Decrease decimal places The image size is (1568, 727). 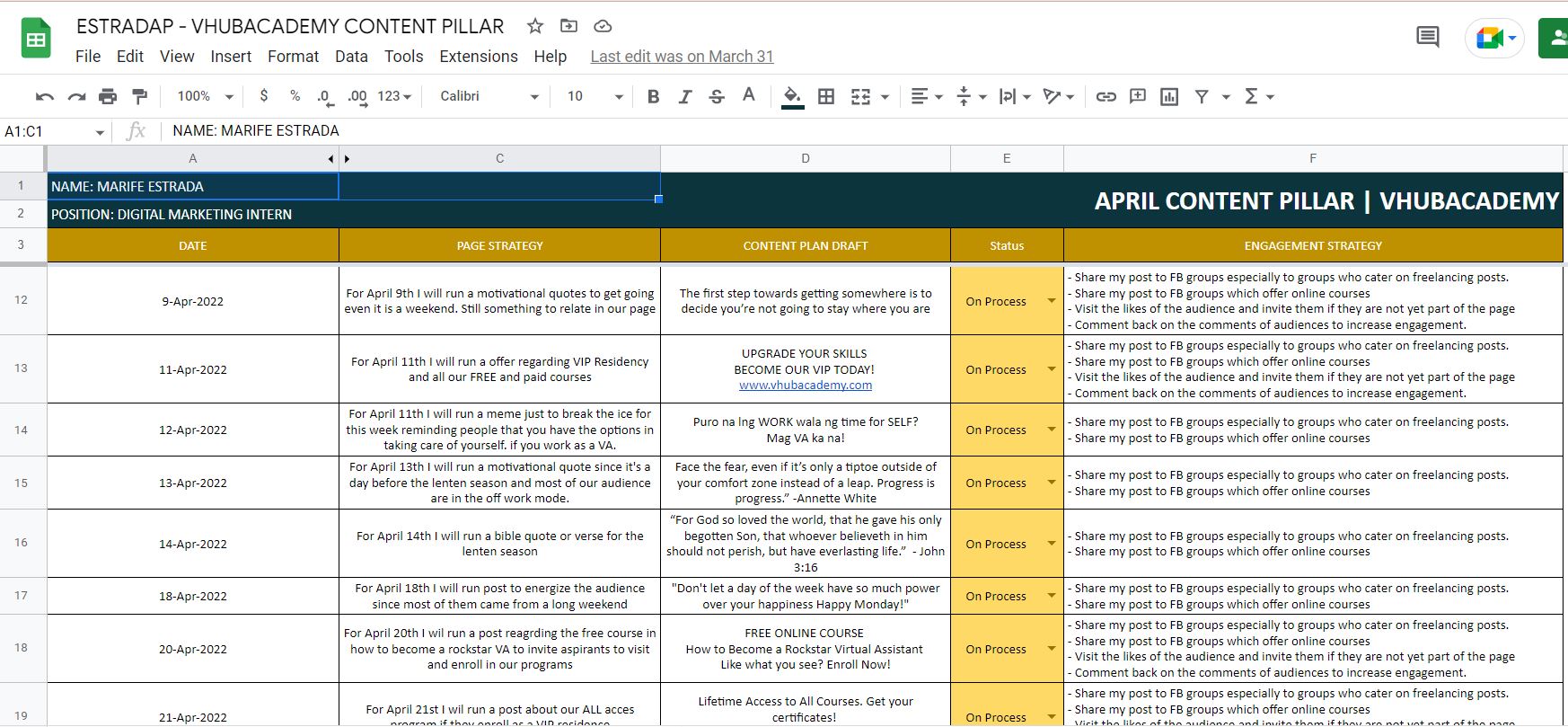click(x=325, y=96)
